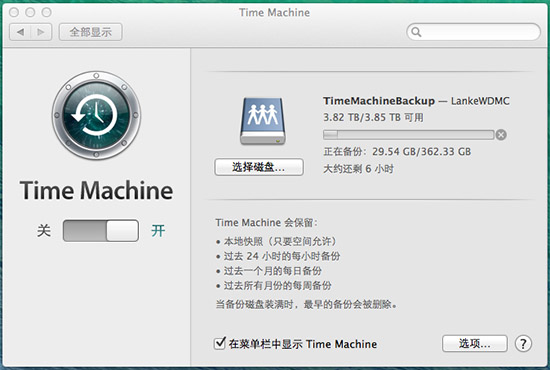Click the 正在备份: 29.54 GB/362.33 GB status
Viewport: 550px width, 370px height.
pos(397,152)
